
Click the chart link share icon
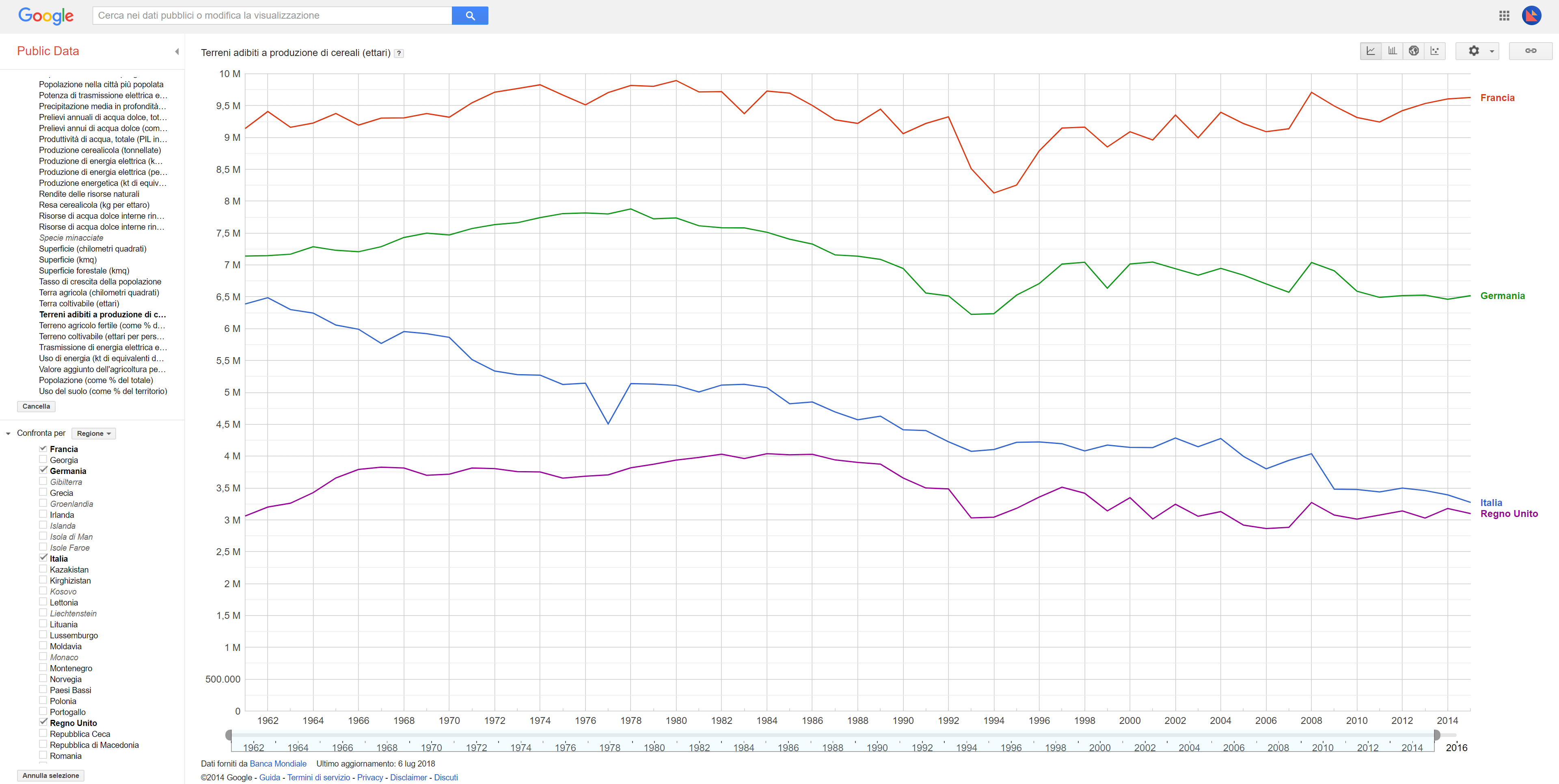click(x=1531, y=51)
